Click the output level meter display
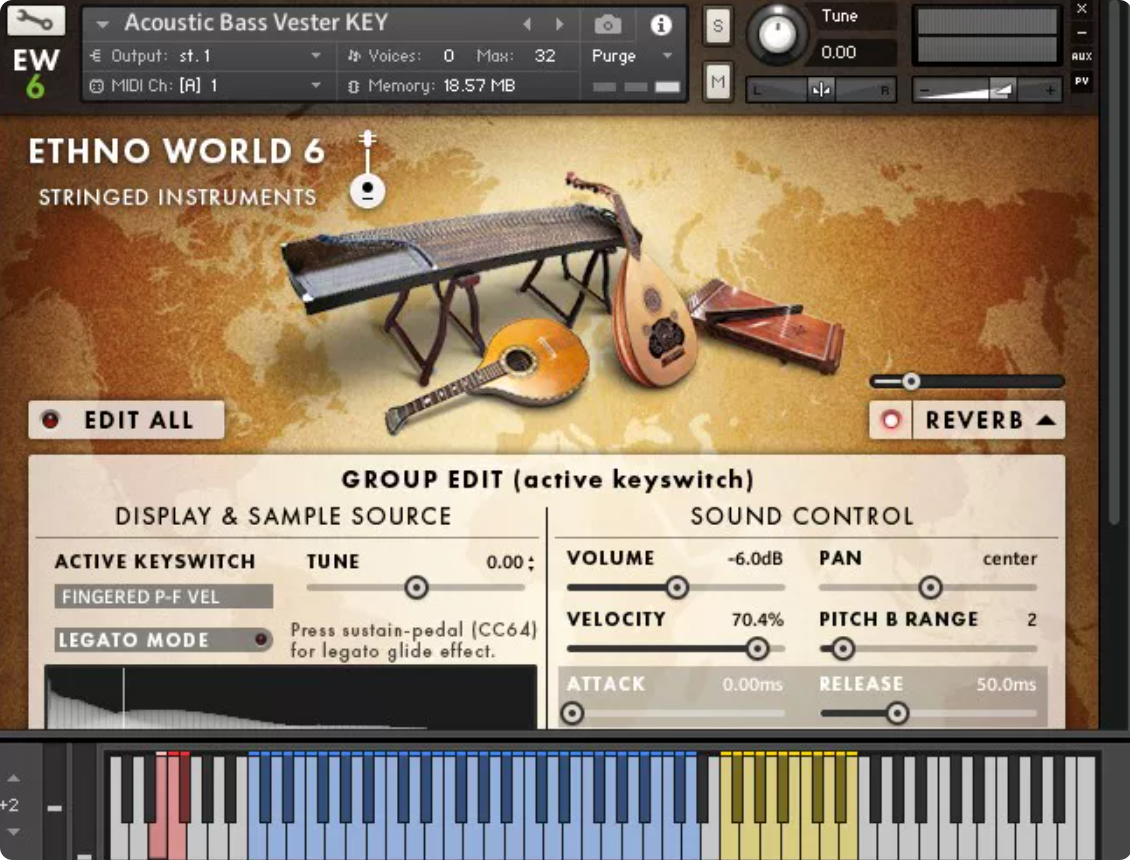The image size is (1132, 860). point(986,36)
